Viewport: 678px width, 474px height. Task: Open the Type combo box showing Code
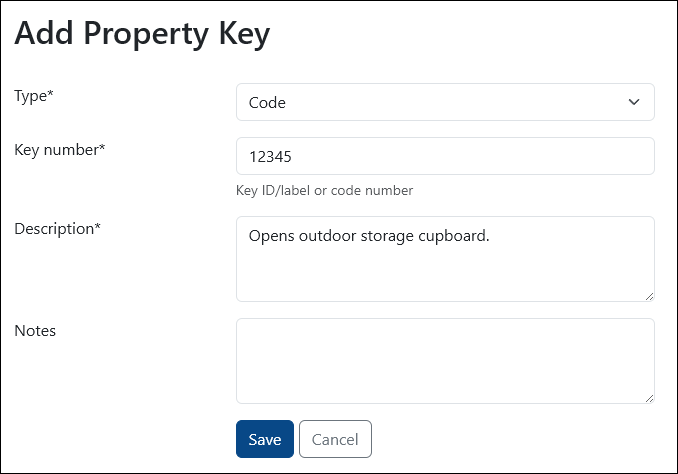(445, 102)
